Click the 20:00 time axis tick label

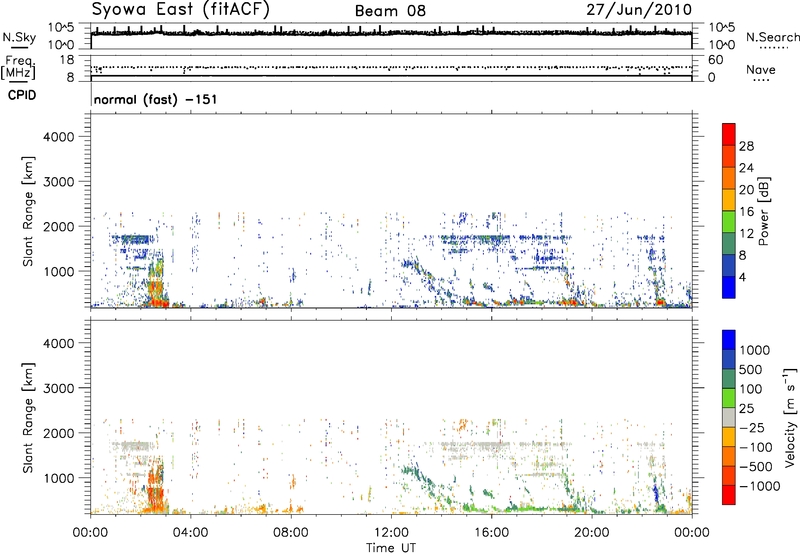tap(591, 533)
